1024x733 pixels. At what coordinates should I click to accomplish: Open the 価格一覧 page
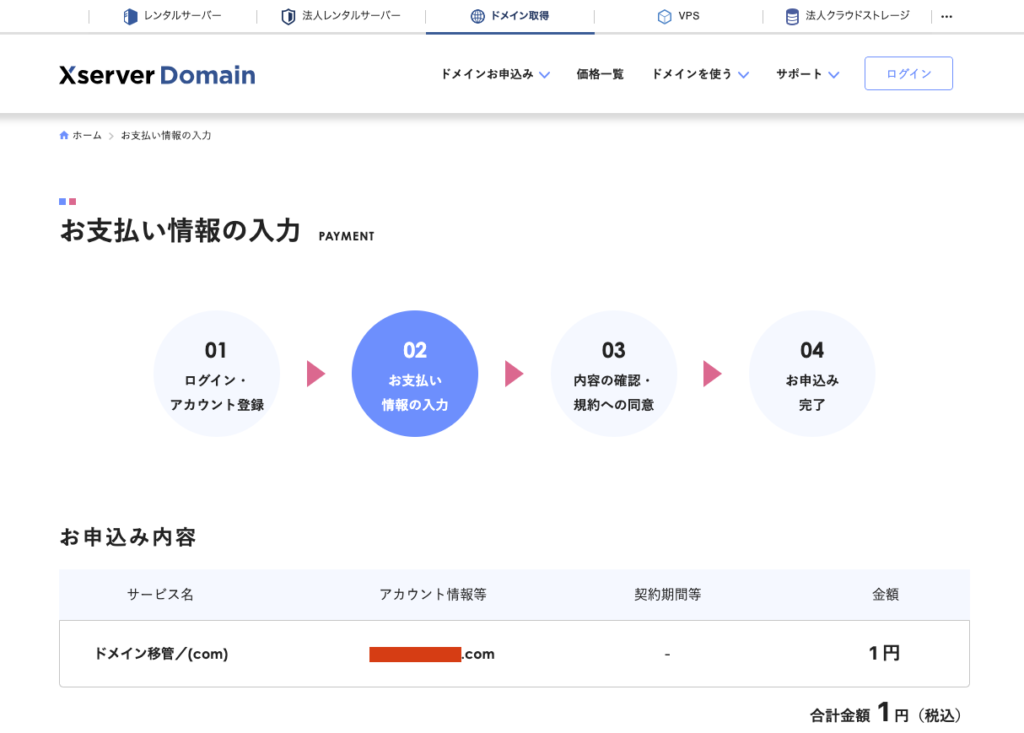point(600,74)
